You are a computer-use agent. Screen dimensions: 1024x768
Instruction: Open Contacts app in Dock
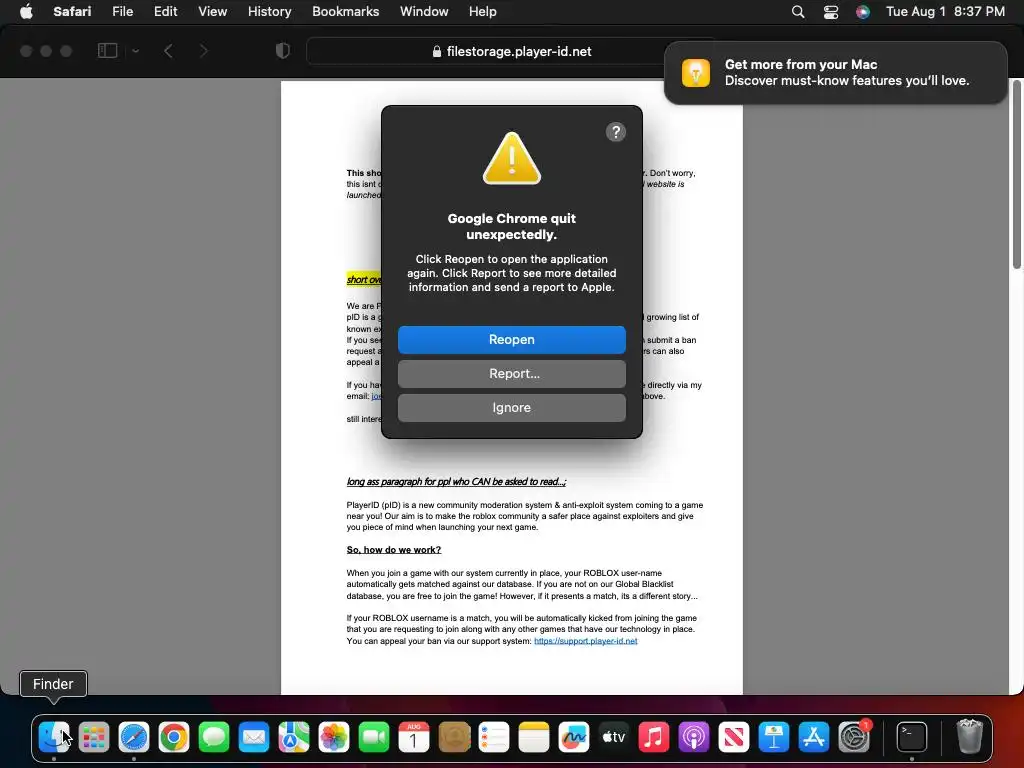(x=454, y=737)
